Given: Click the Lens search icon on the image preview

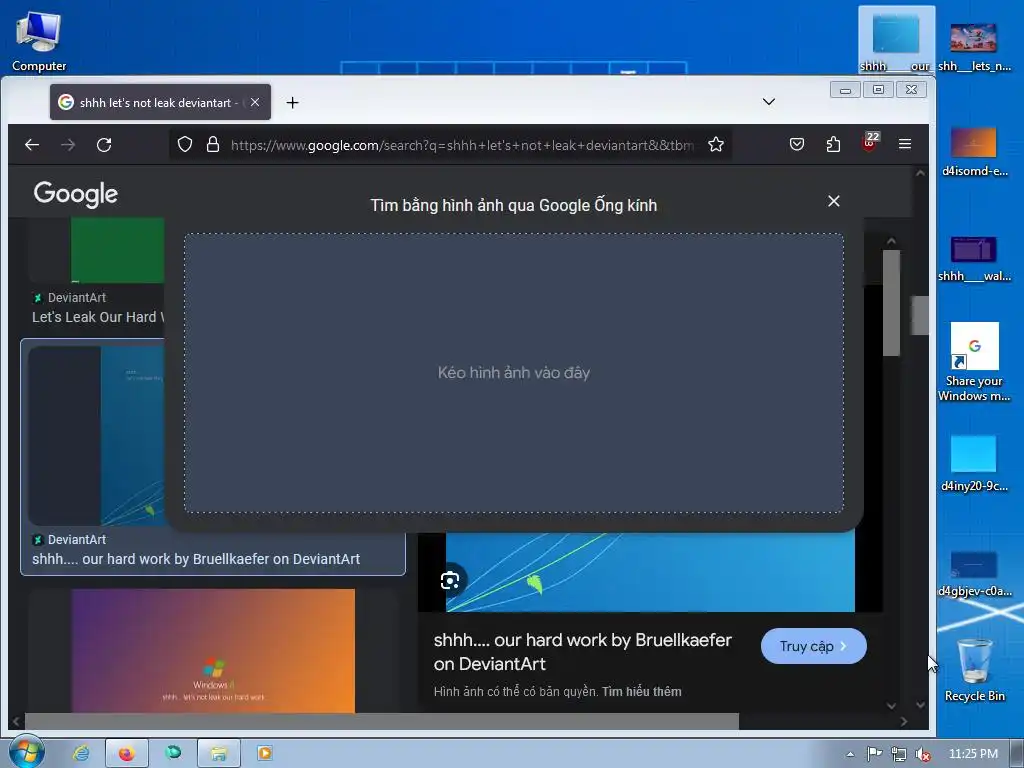Looking at the screenshot, I should point(450,580).
